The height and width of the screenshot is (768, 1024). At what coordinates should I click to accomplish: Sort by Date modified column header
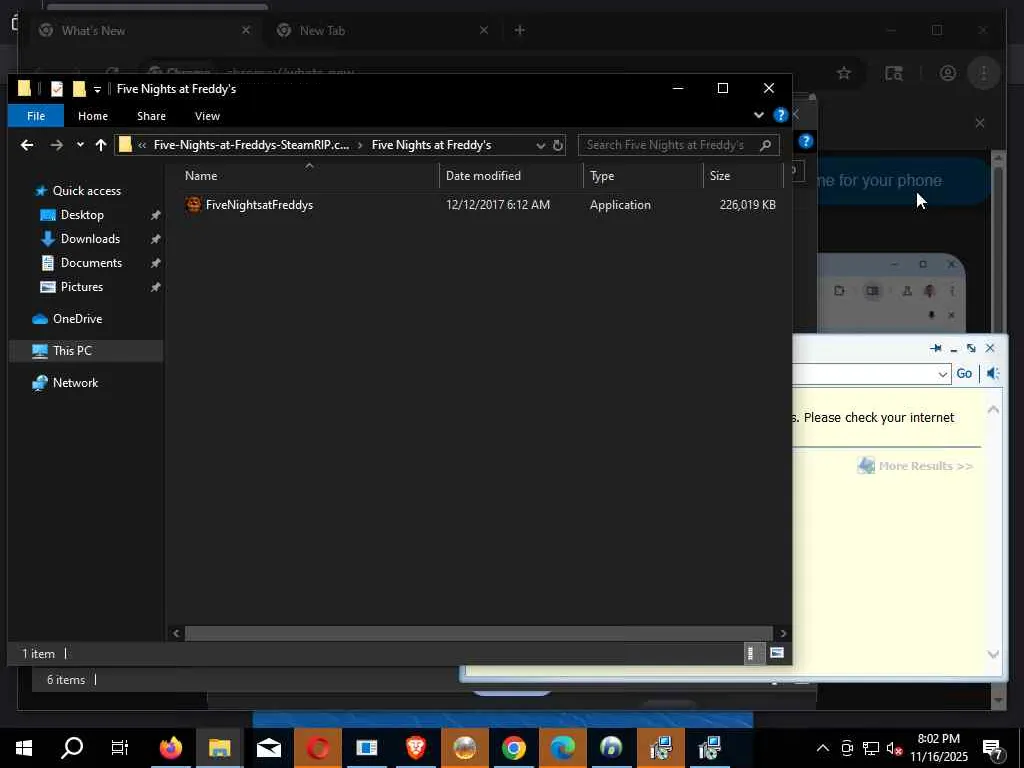tap(511, 176)
